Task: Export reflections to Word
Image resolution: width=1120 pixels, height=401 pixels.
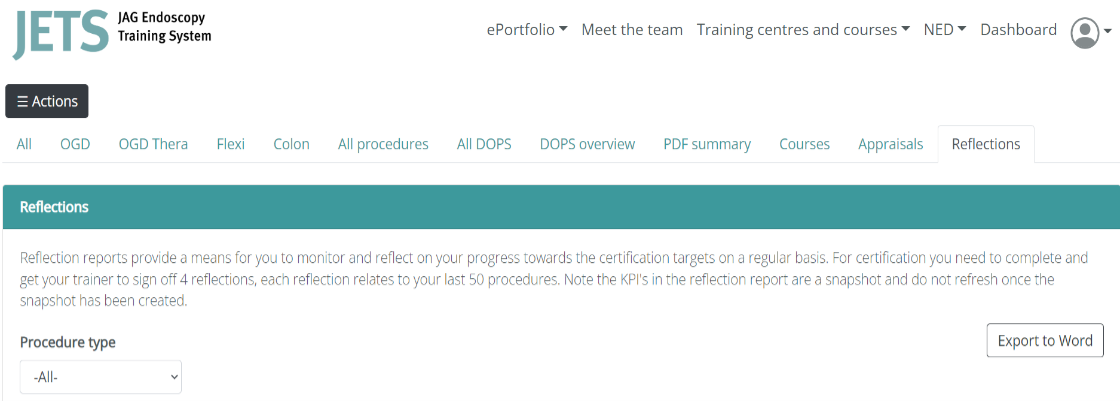Action: [x=1045, y=340]
